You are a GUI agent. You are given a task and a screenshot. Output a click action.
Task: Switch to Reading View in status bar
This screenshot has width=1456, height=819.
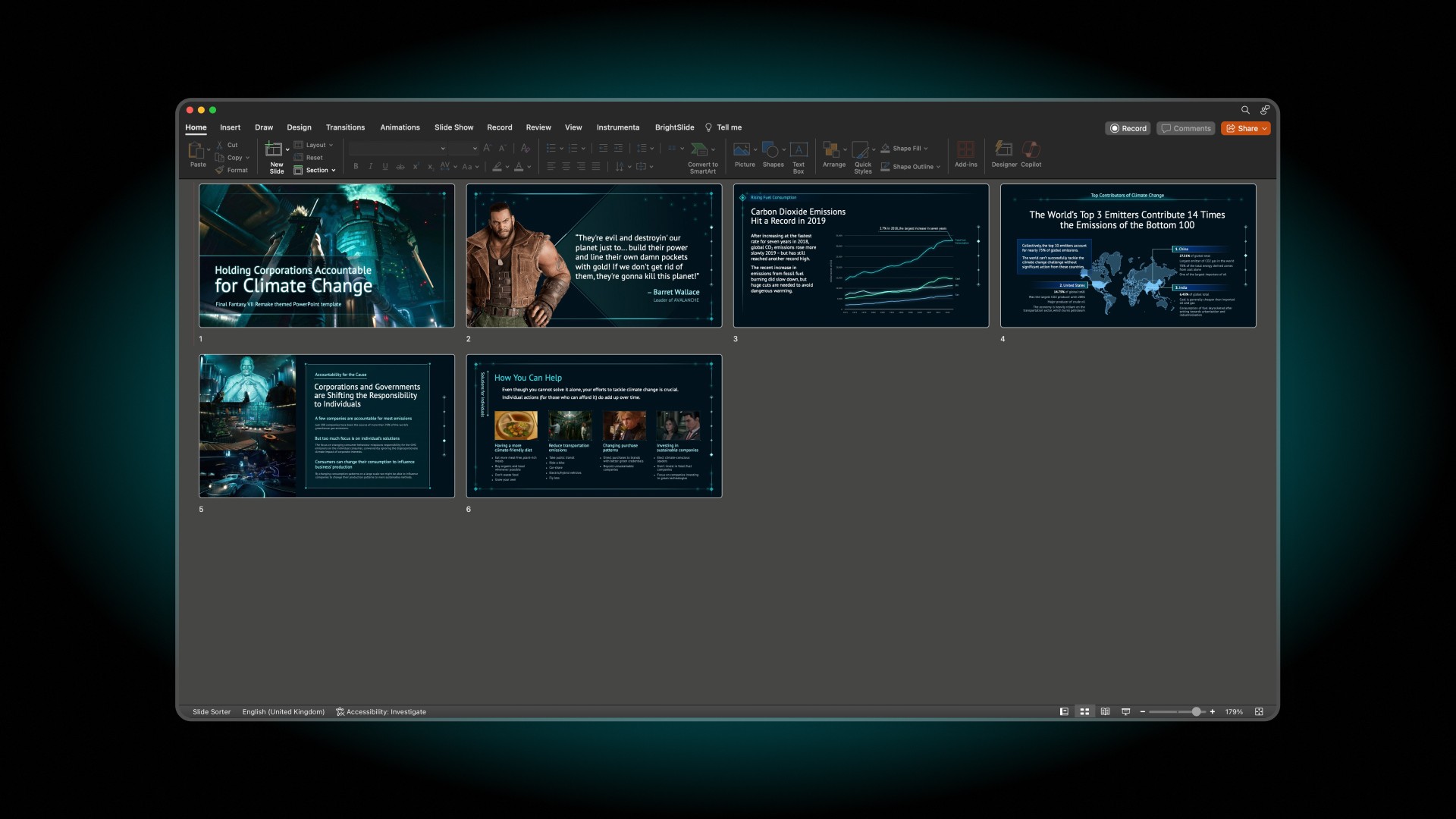pos(1105,712)
